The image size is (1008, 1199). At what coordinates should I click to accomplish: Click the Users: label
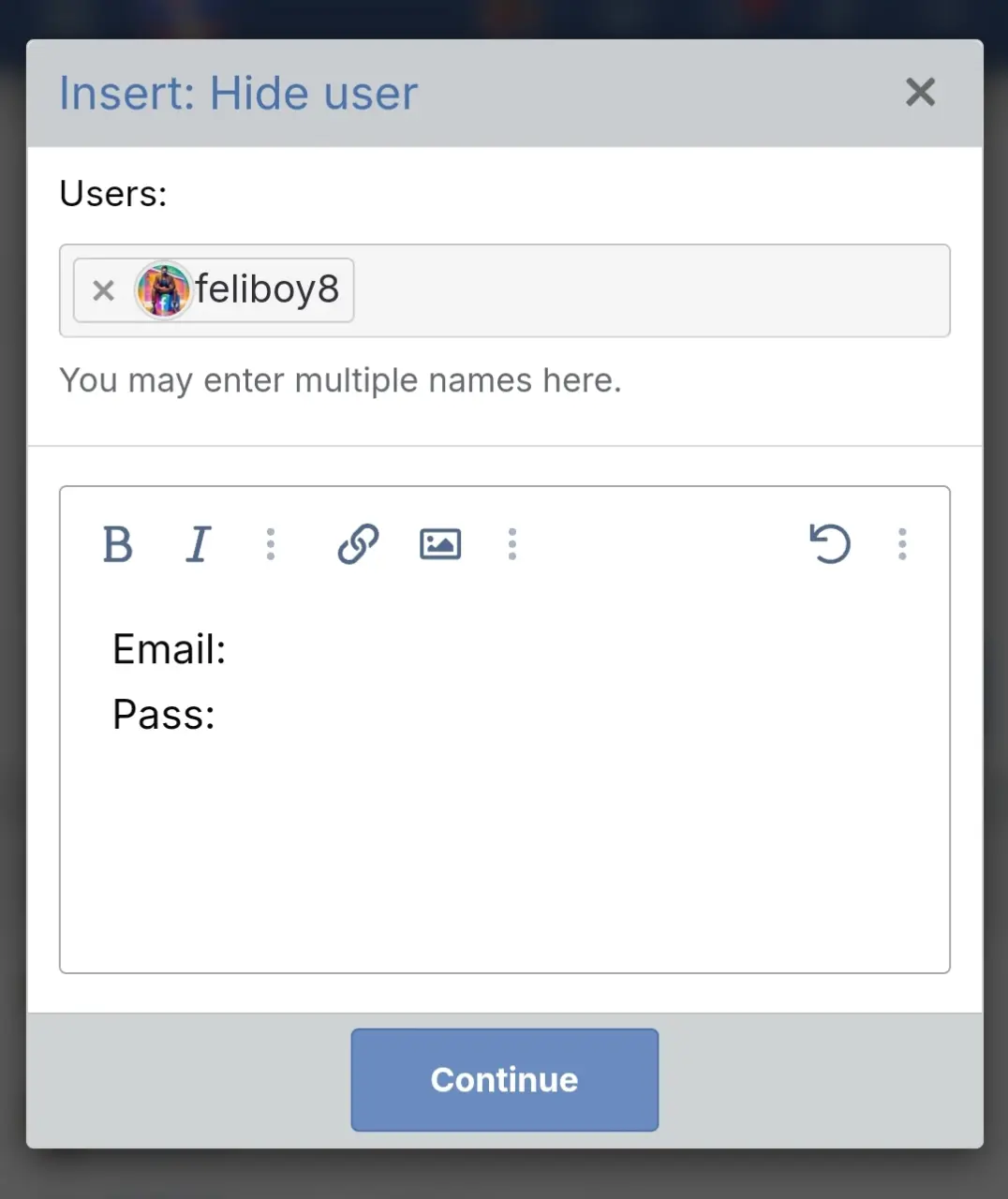pyautogui.click(x=113, y=194)
